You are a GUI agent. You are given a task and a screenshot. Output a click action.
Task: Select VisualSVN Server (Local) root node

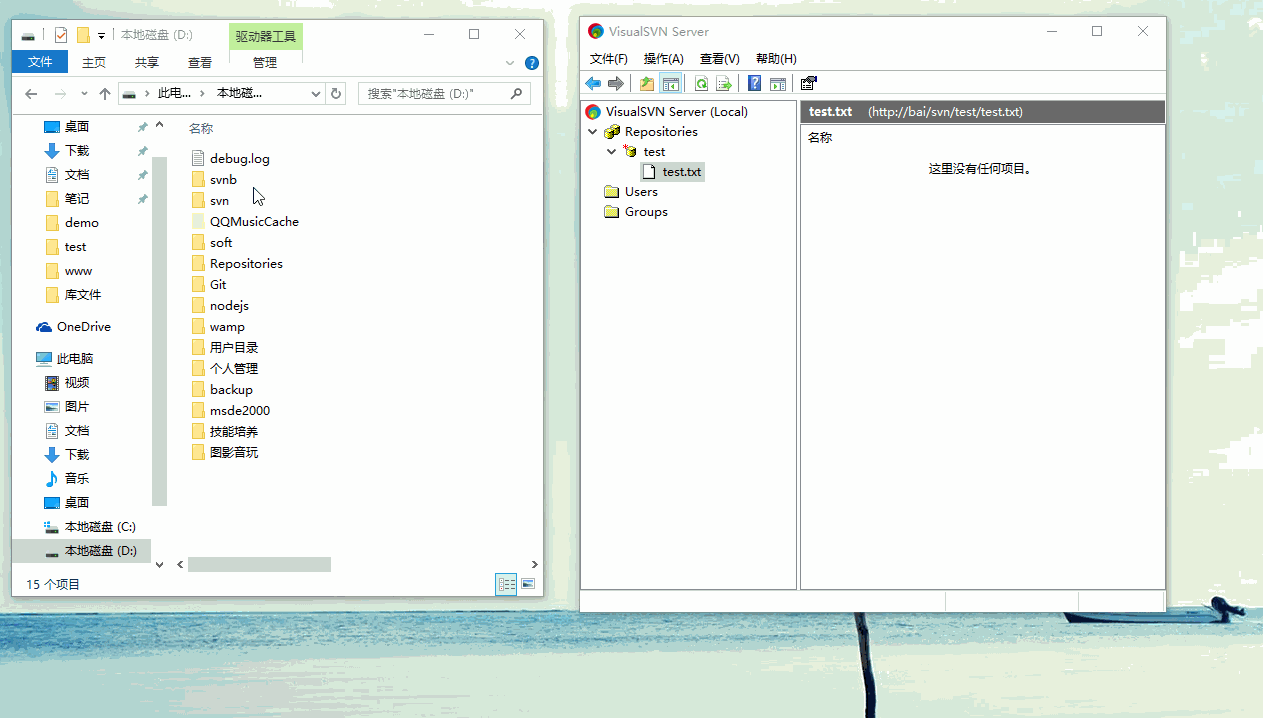click(x=676, y=112)
